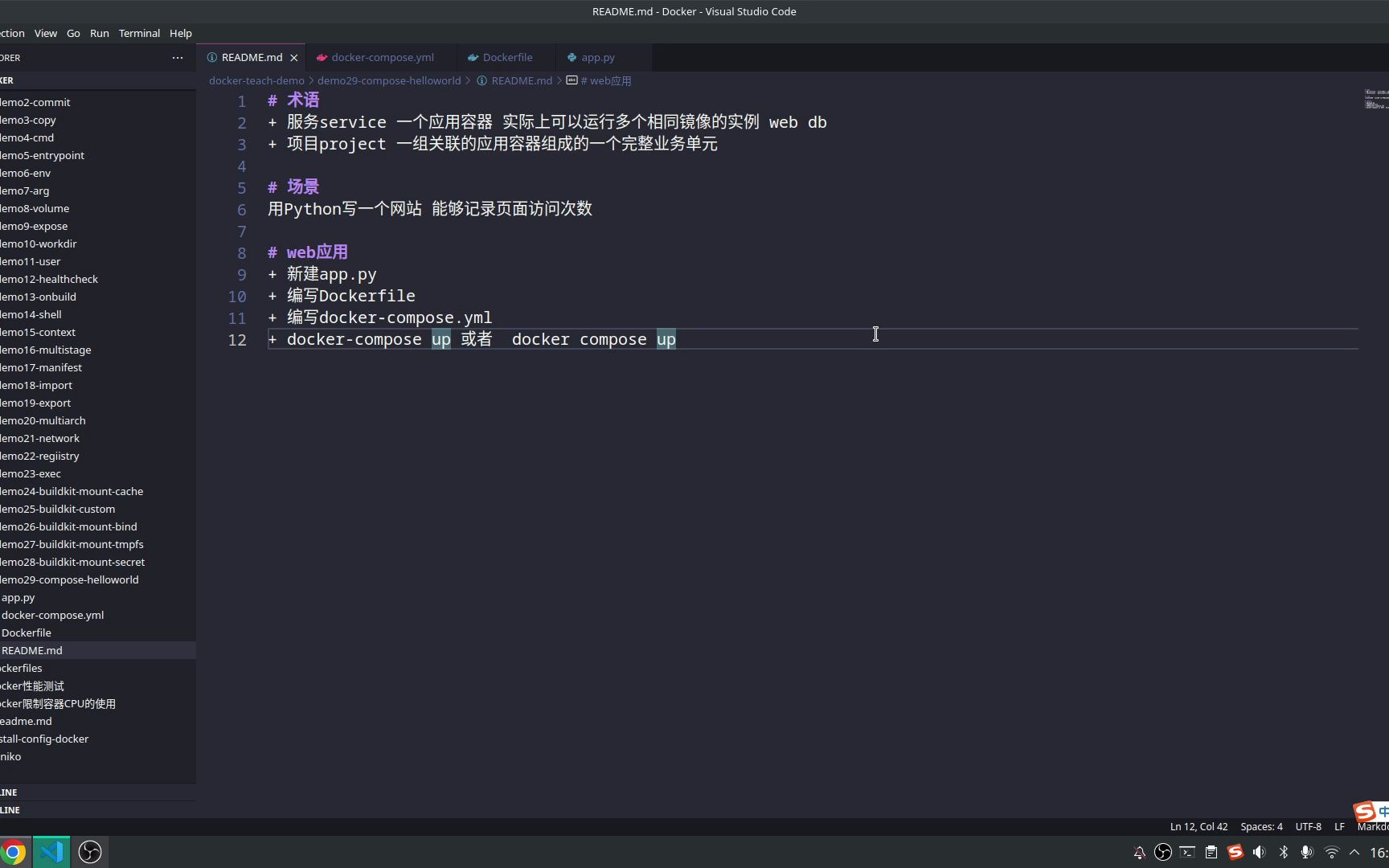This screenshot has height=868, width=1389.
Task: Open the View menu
Action: (x=46, y=33)
